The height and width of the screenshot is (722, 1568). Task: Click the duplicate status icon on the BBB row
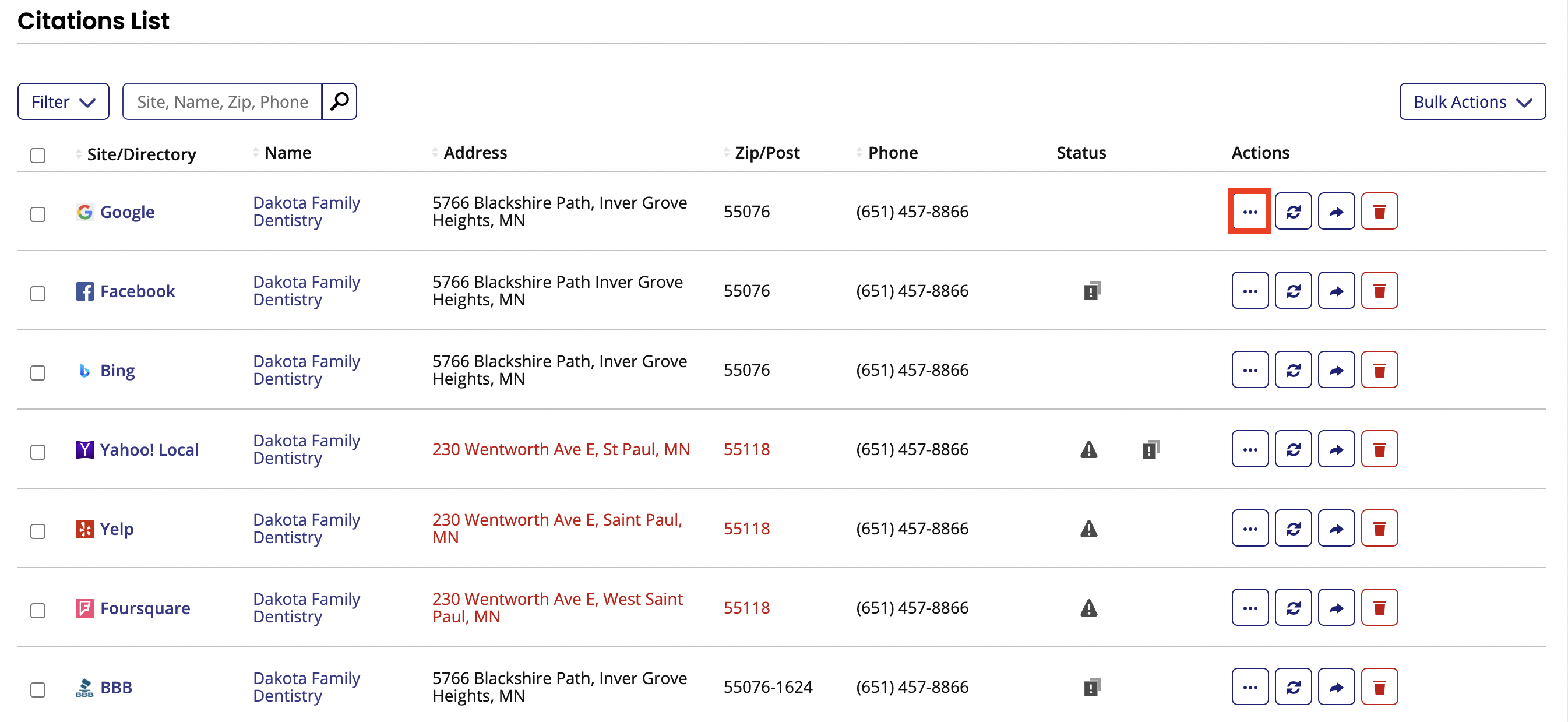click(x=1091, y=686)
